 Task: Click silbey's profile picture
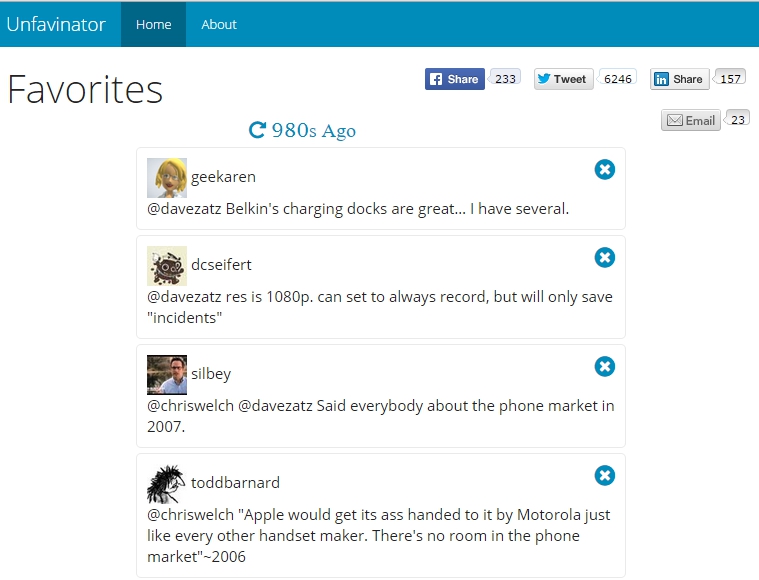167,375
